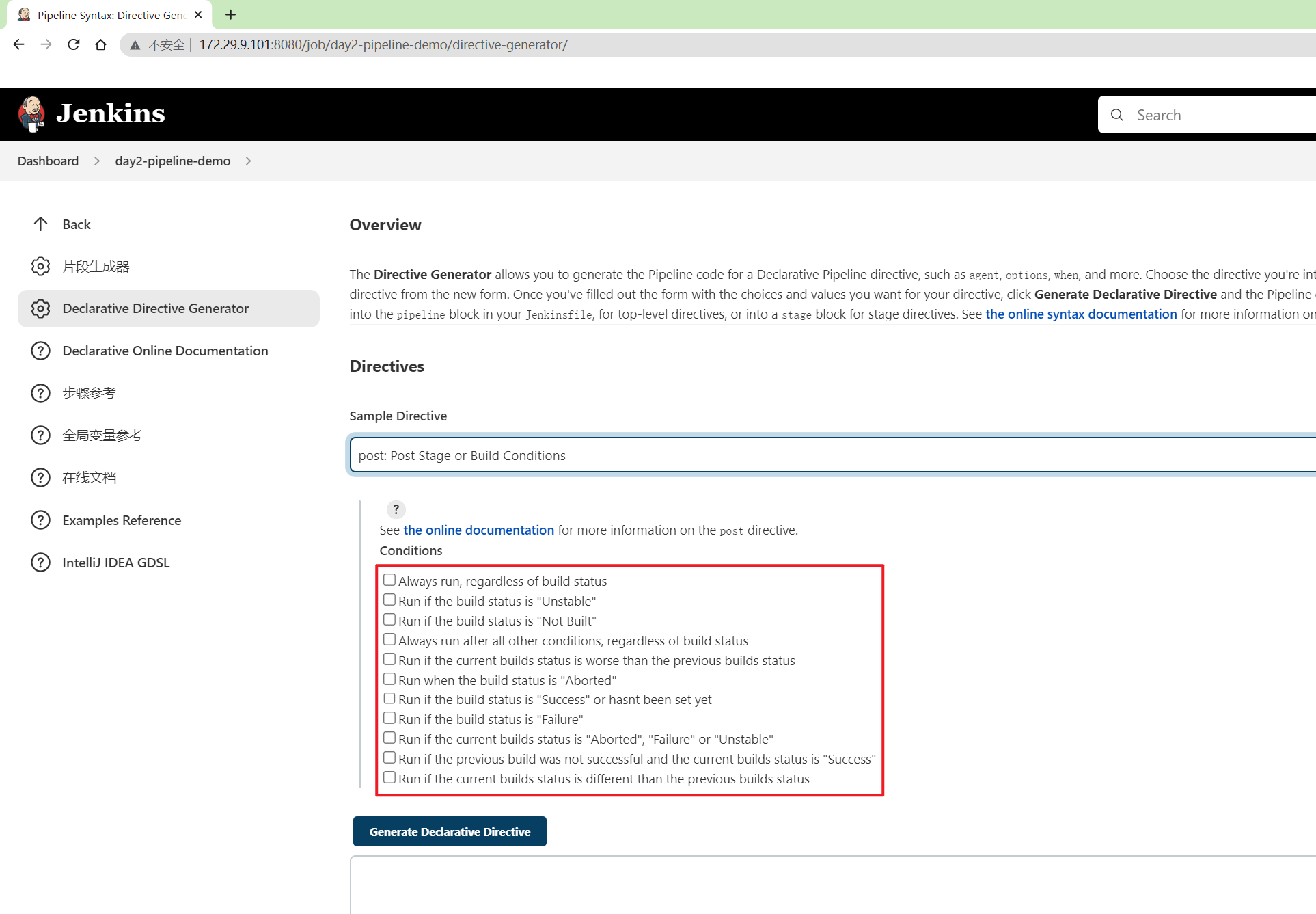Expand chevron after day2-pipeline-demo breadcrumb
The height and width of the screenshot is (914, 1316).
248,161
